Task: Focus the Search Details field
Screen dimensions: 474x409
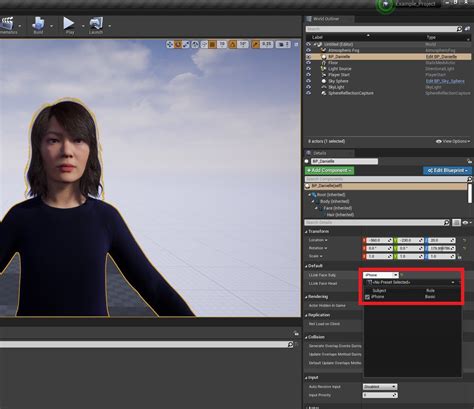Action: (x=377, y=222)
